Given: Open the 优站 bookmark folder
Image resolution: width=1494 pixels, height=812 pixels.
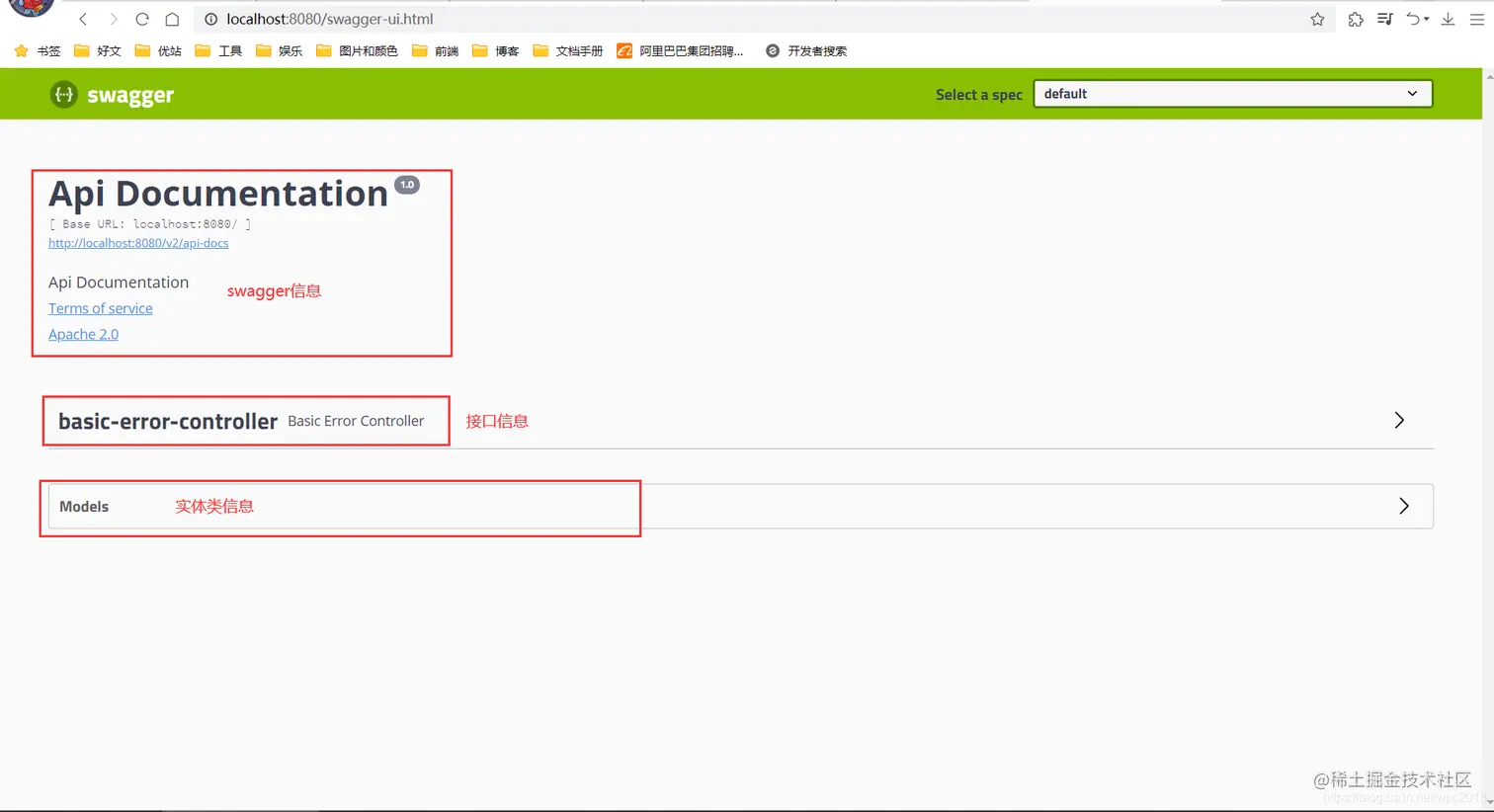Looking at the screenshot, I should (158, 50).
